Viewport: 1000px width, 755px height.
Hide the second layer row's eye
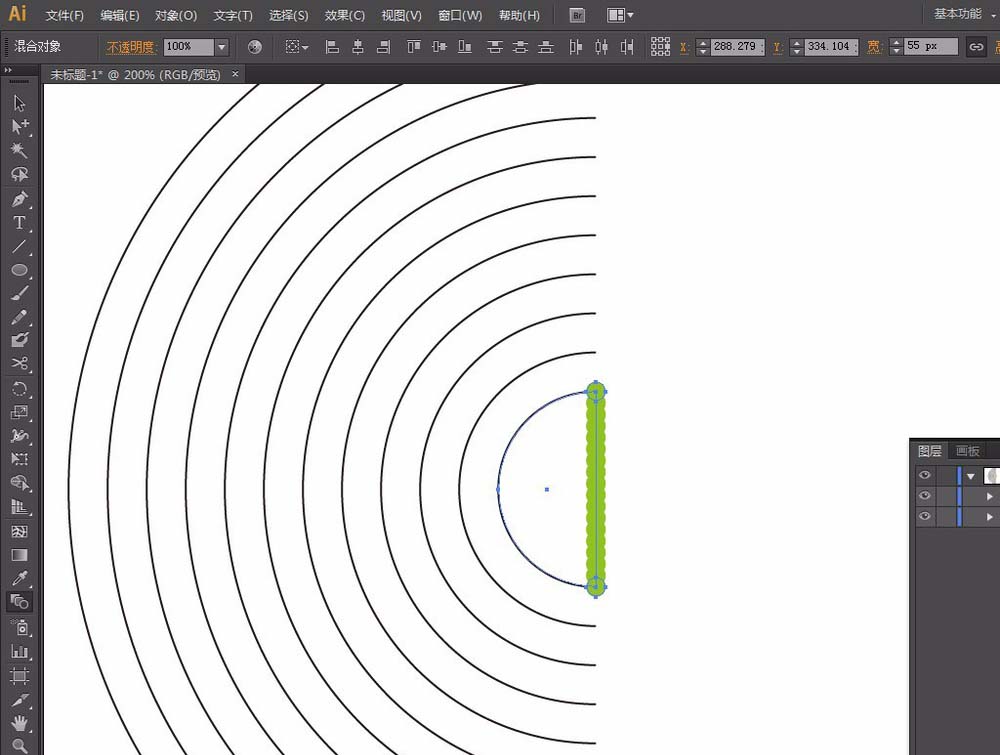(x=925, y=496)
